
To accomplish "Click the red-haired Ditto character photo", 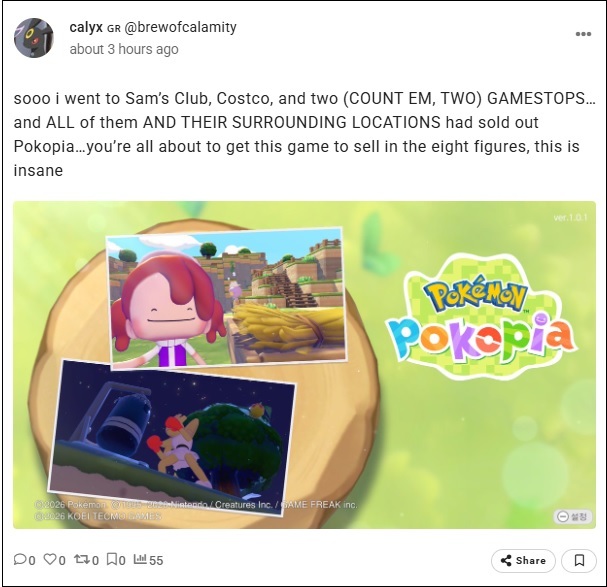I will pyautogui.click(x=226, y=297).
